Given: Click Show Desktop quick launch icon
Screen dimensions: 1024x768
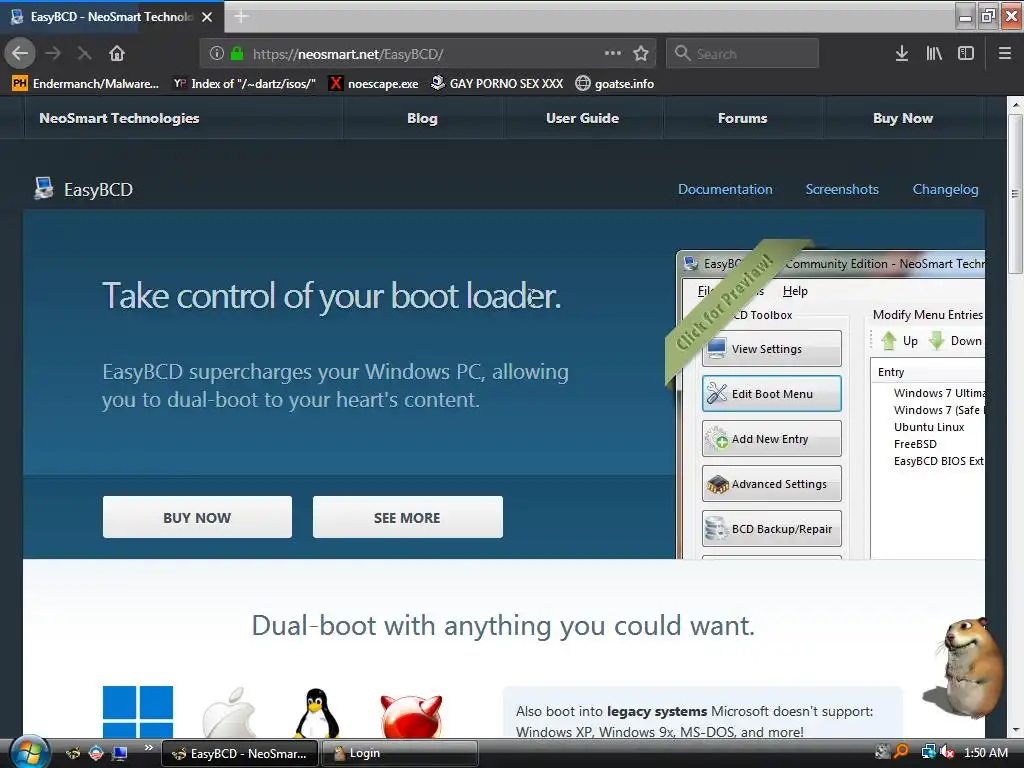Looking at the screenshot, I should (120, 754).
